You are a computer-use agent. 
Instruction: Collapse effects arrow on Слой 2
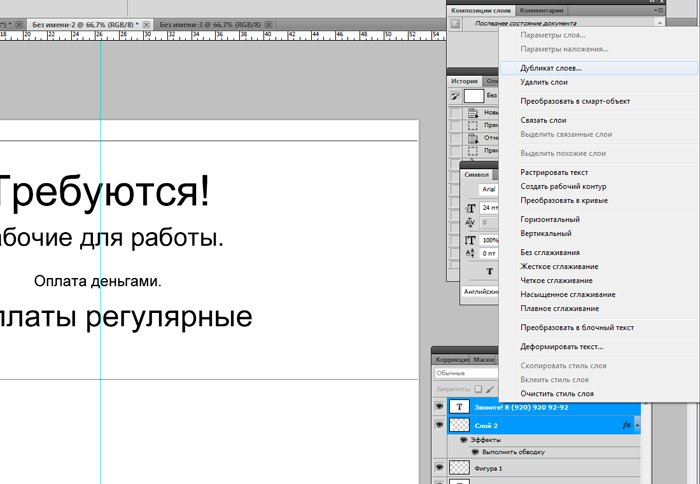pos(638,425)
